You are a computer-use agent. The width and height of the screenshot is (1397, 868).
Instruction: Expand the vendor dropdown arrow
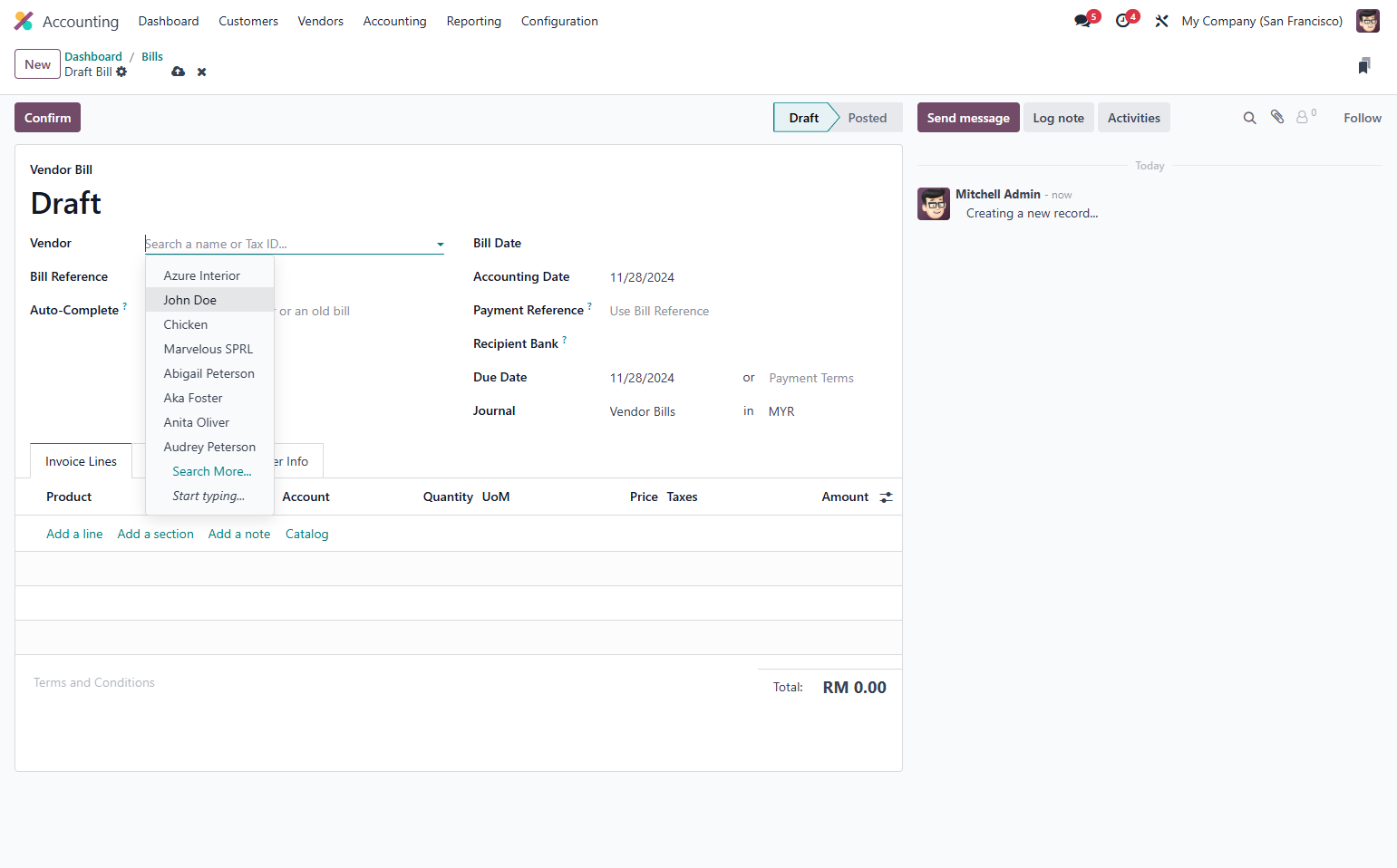click(441, 244)
